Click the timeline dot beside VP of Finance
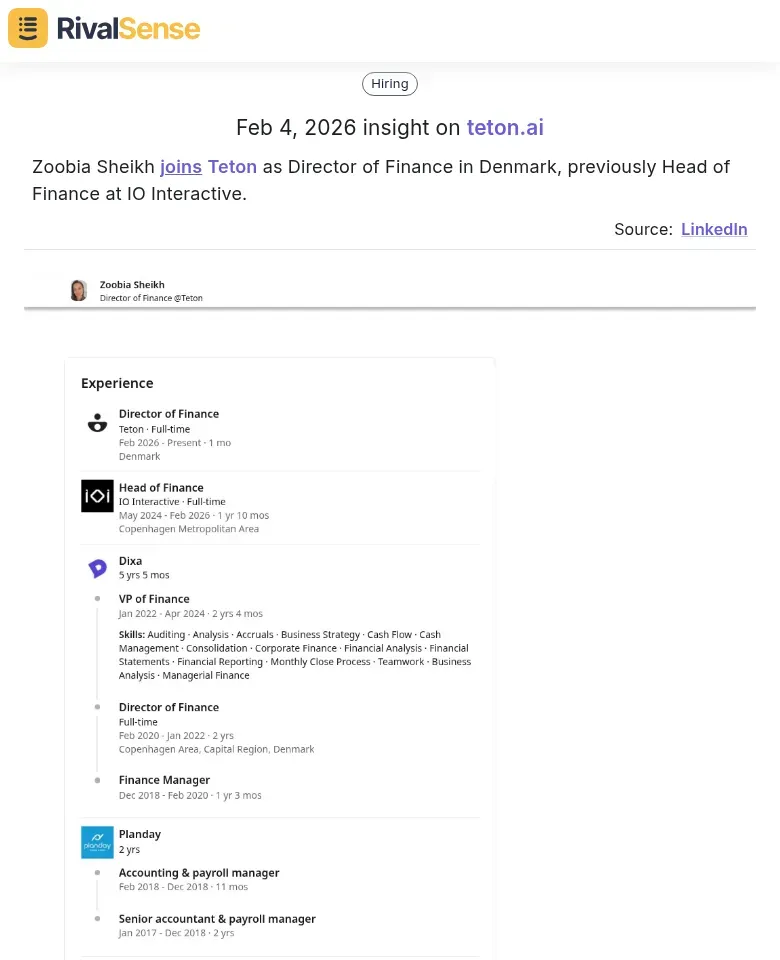 [97, 598]
